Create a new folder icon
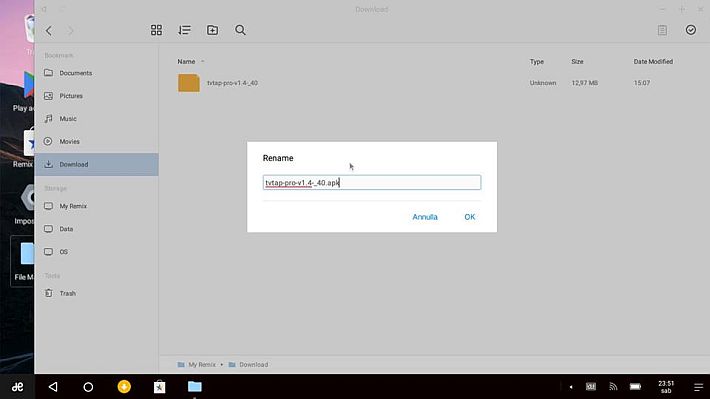This screenshot has width=710, height=399. tap(212, 30)
